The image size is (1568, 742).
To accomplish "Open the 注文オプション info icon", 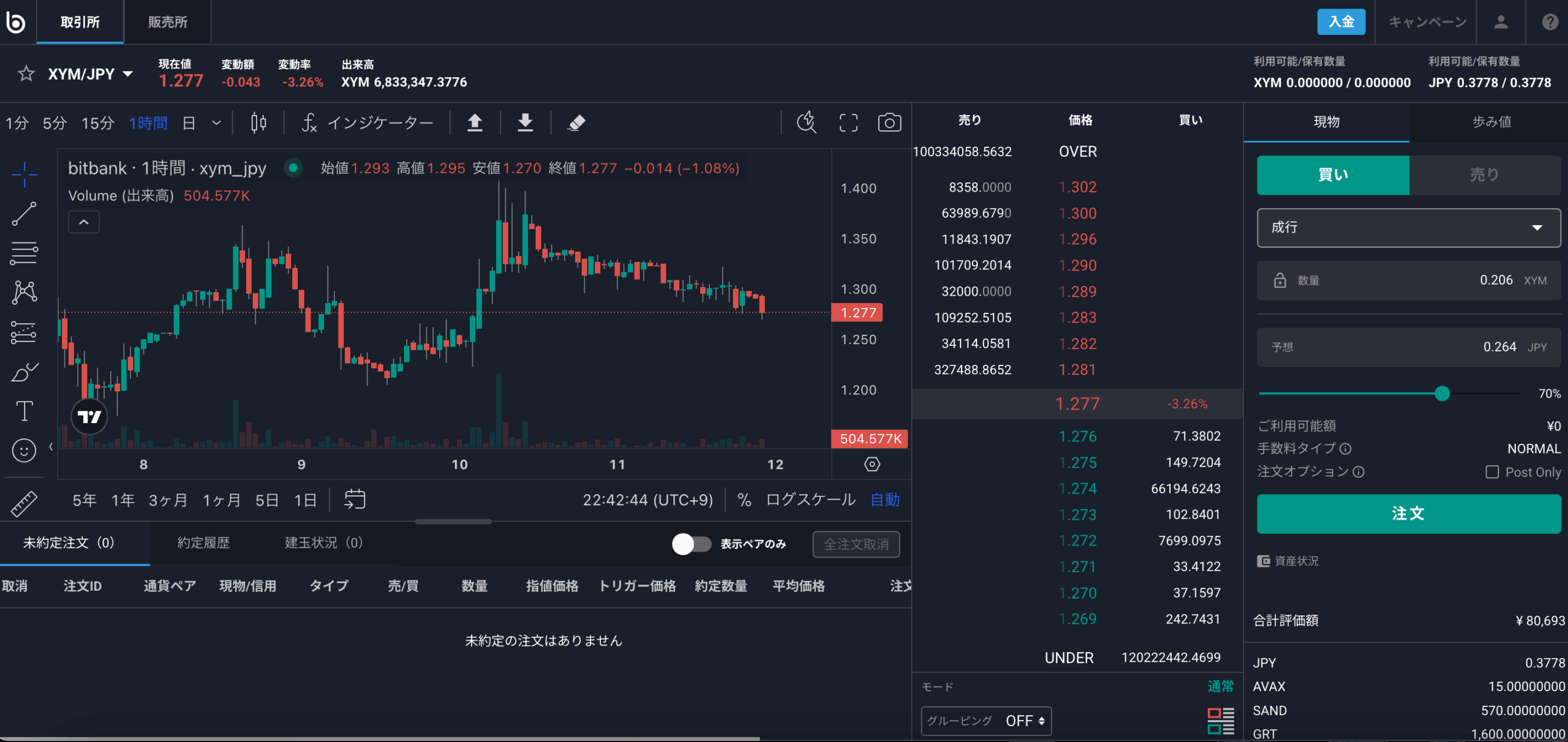I will (x=1359, y=472).
